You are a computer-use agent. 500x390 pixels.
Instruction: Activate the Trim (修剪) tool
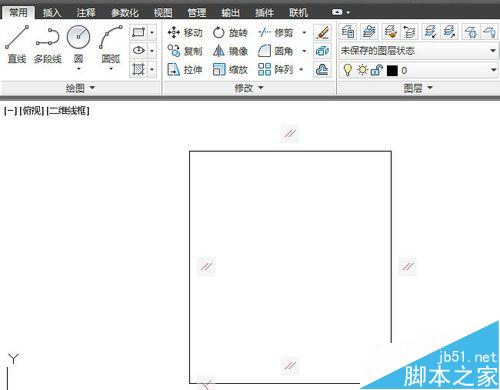coord(275,32)
